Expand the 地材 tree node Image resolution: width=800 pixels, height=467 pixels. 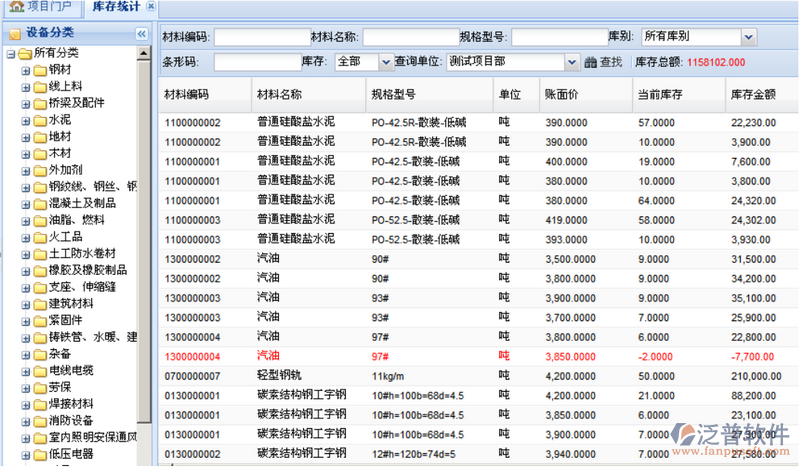click(26, 137)
